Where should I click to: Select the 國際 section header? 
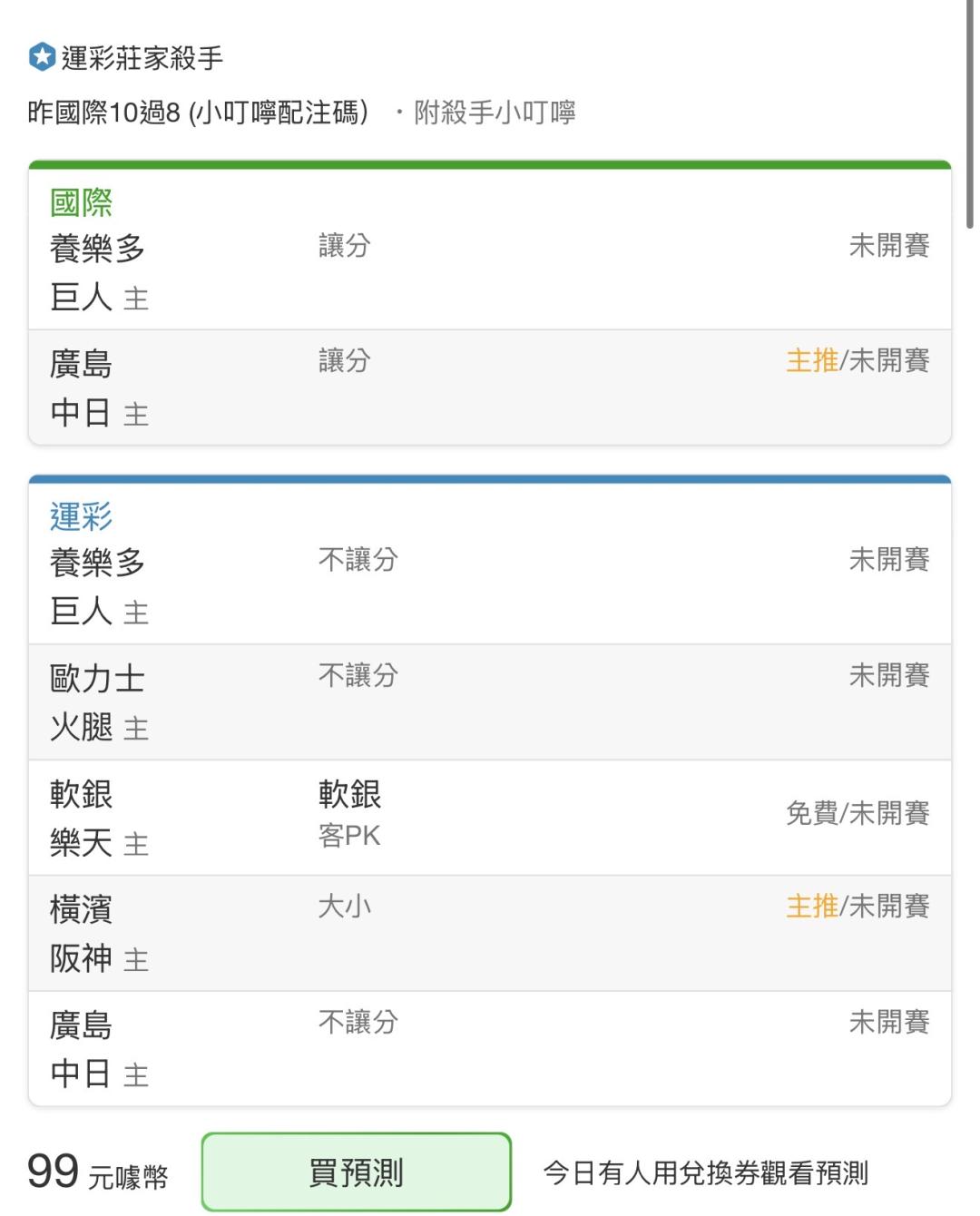pos(82,202)
